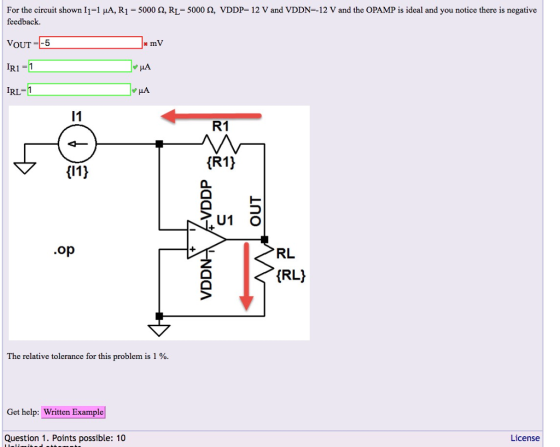
Task: Click the VOUT answer input field
Action: (x=91, y=43)
